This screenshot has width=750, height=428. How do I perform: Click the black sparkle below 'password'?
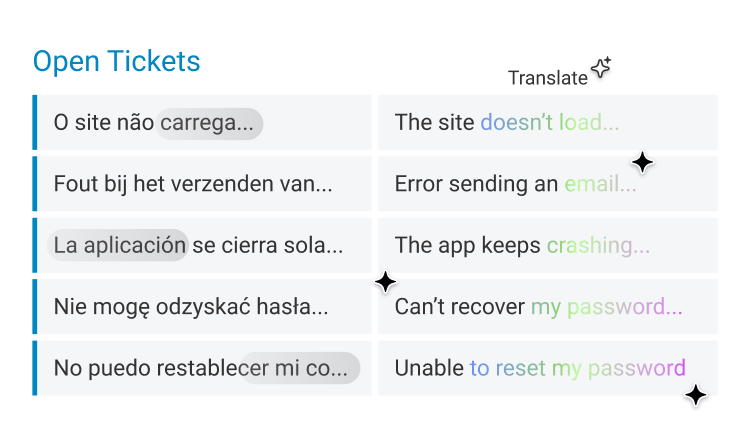(x=695, y=395)
